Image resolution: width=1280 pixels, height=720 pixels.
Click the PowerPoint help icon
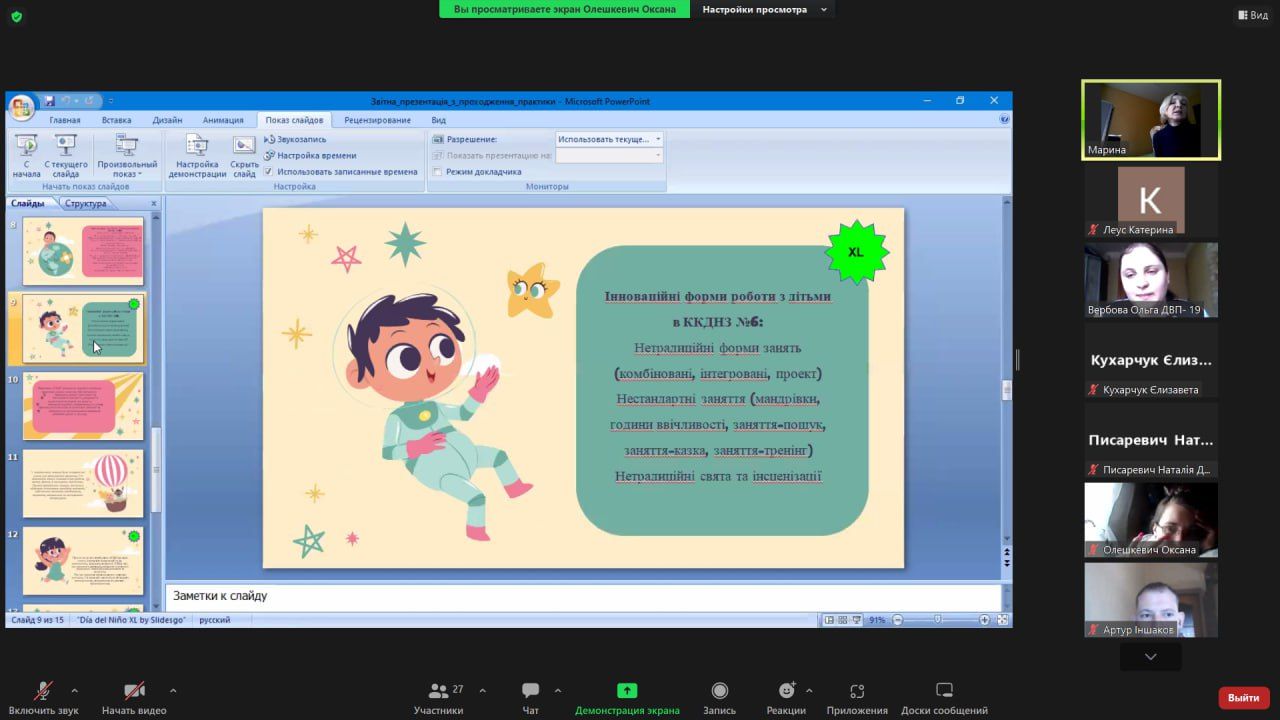point(1004,119)
